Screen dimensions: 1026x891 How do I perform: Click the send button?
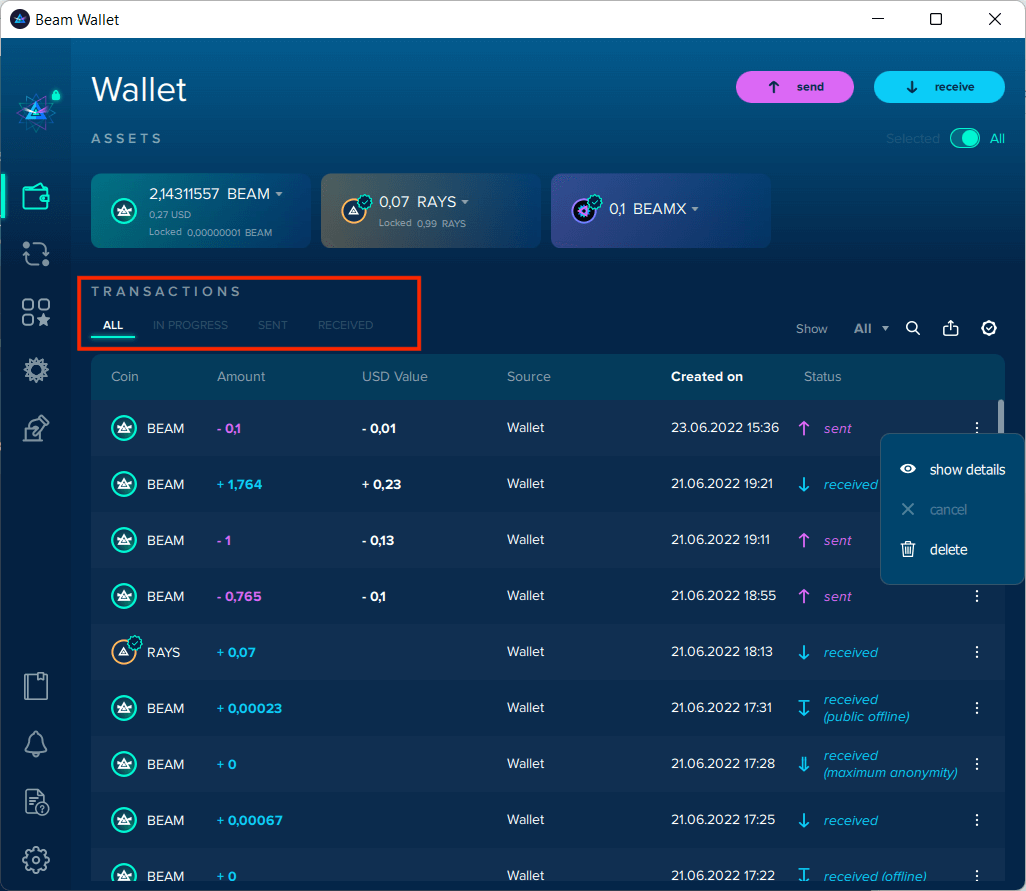pyautogui.click(x=795, y=87)
